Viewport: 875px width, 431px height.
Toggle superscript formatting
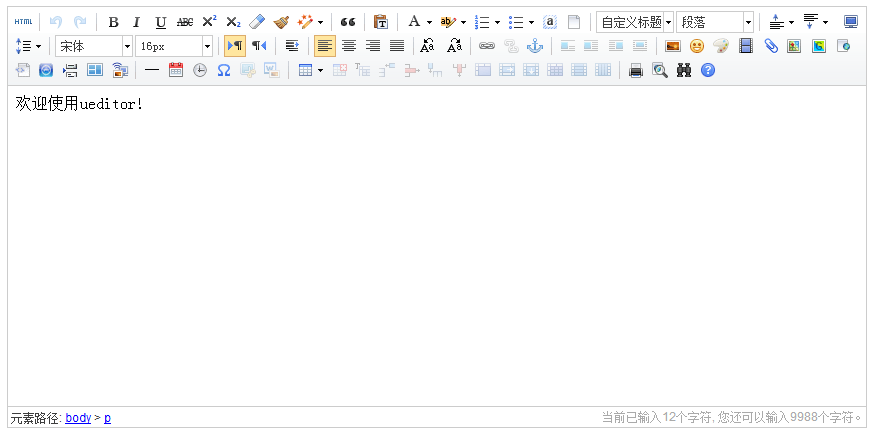click(209, 22)
